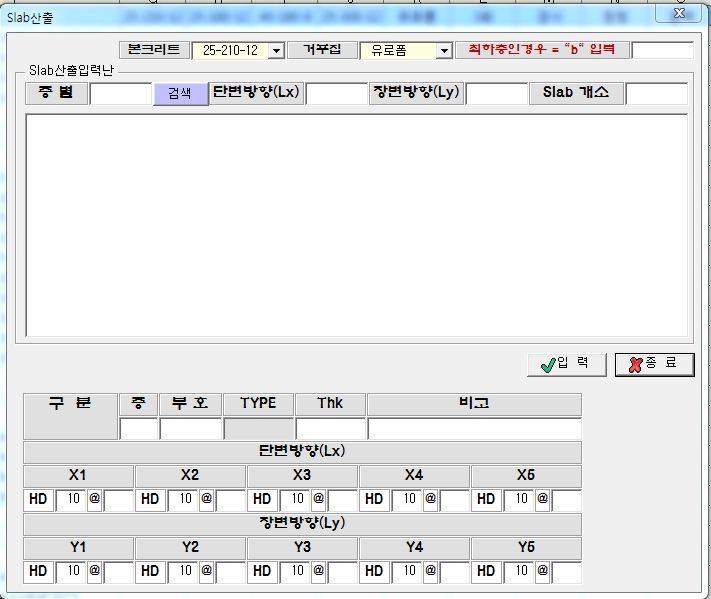Click the Y1 spacing field after @
Image resolution: width=711 pixels, height=599 pixels.
pos(119,572)
